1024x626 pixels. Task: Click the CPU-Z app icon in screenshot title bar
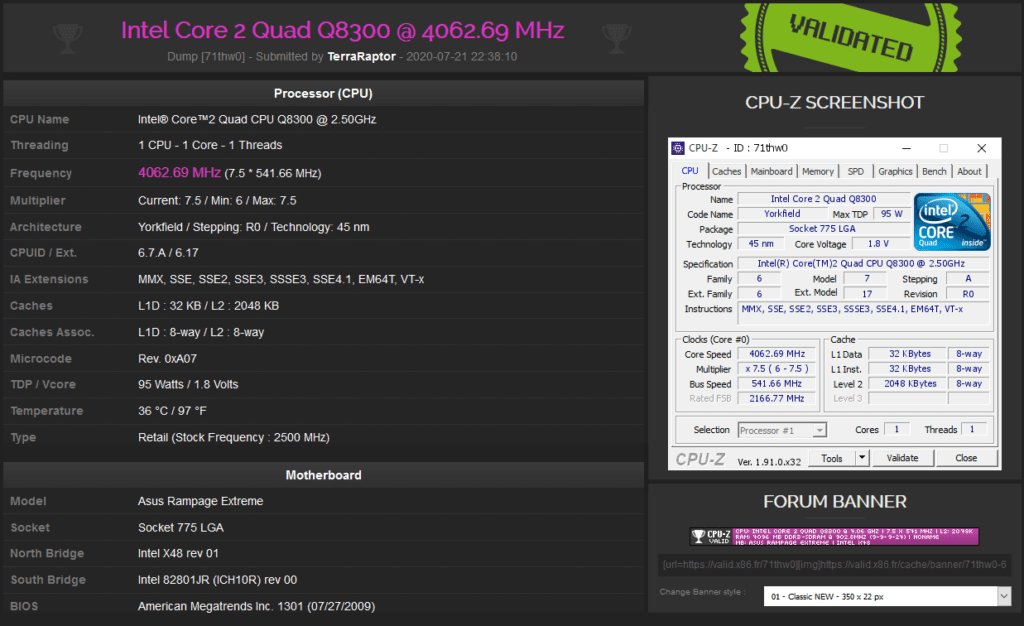coord(678,148)
